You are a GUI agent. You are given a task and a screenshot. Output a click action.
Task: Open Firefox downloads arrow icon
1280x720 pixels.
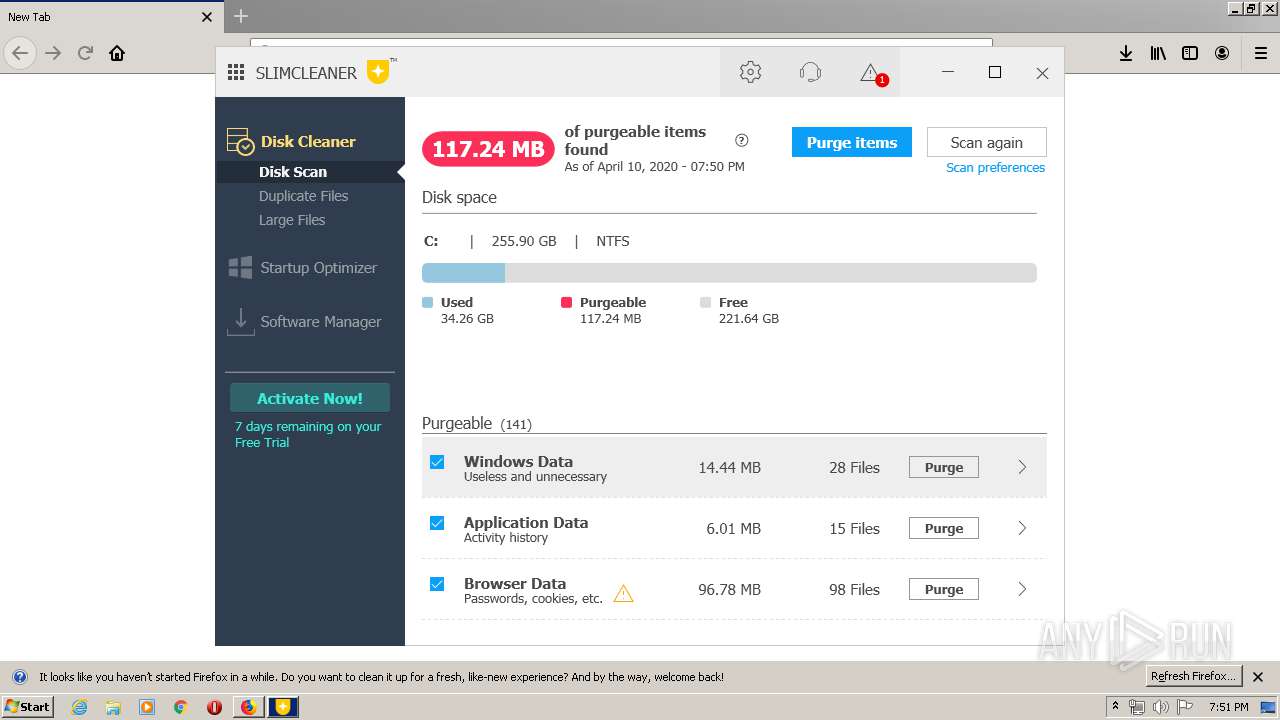[x=1126, y=53]
